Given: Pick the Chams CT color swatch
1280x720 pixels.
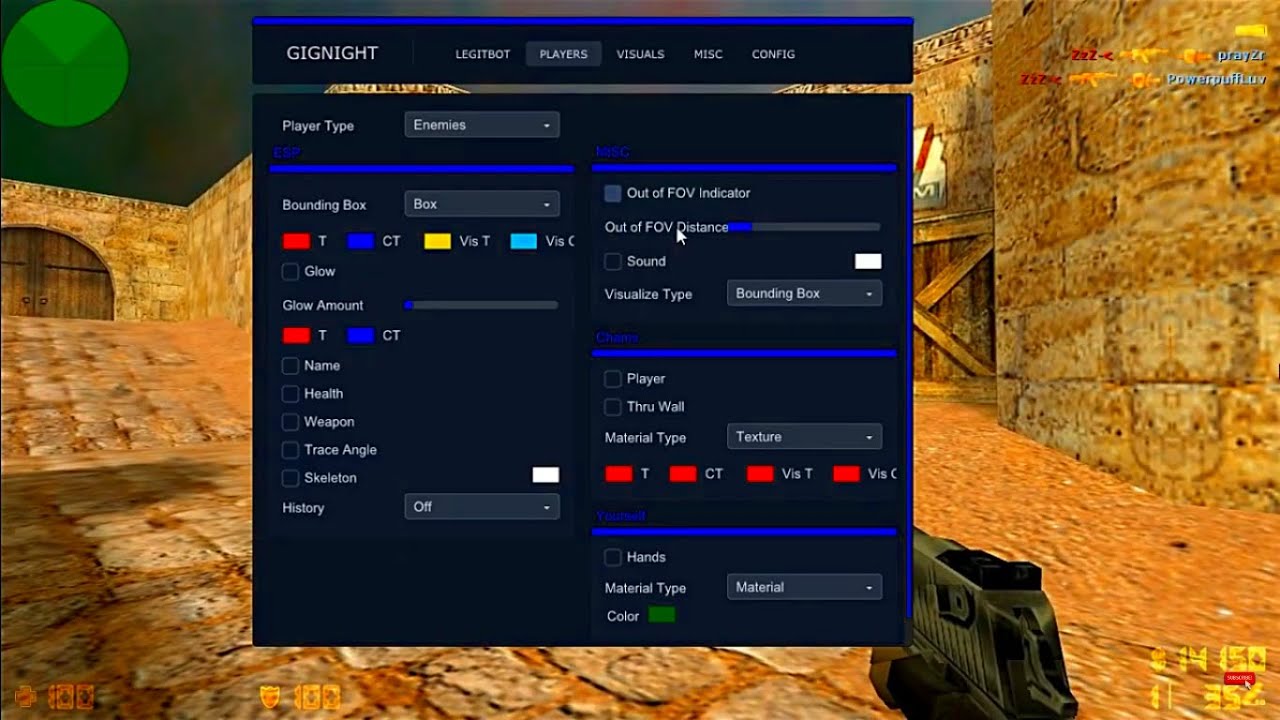Looking at the screenshot, I should pyautogui.click(x=683, y=474).
